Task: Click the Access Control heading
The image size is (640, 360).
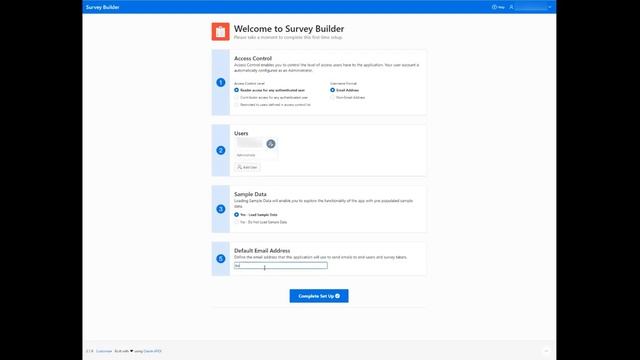Action: point(253,58)
